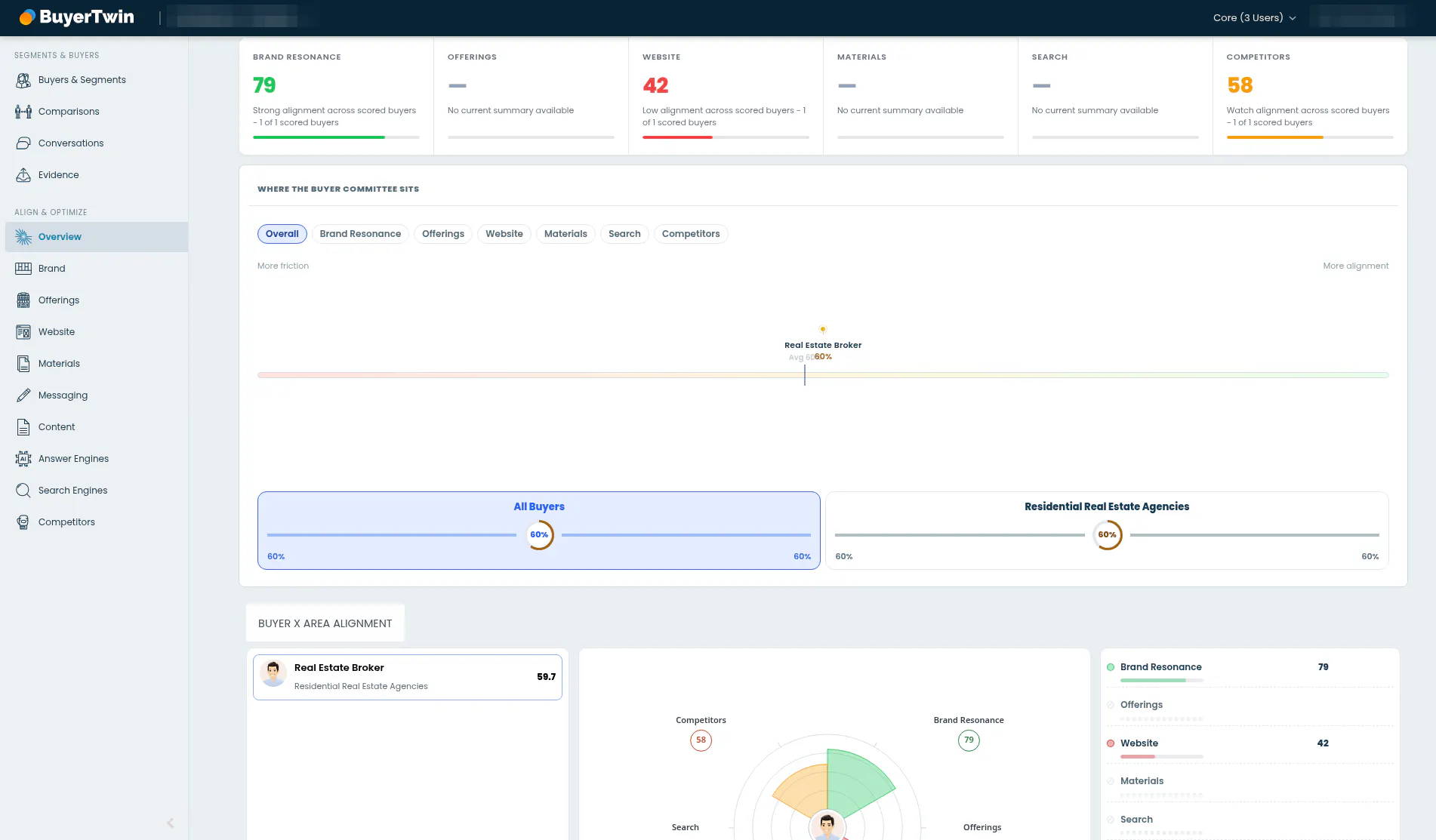This screenshot has height=840, width=1436.
Task: Click the Overview starburst icon
Action: coord(23,237)
